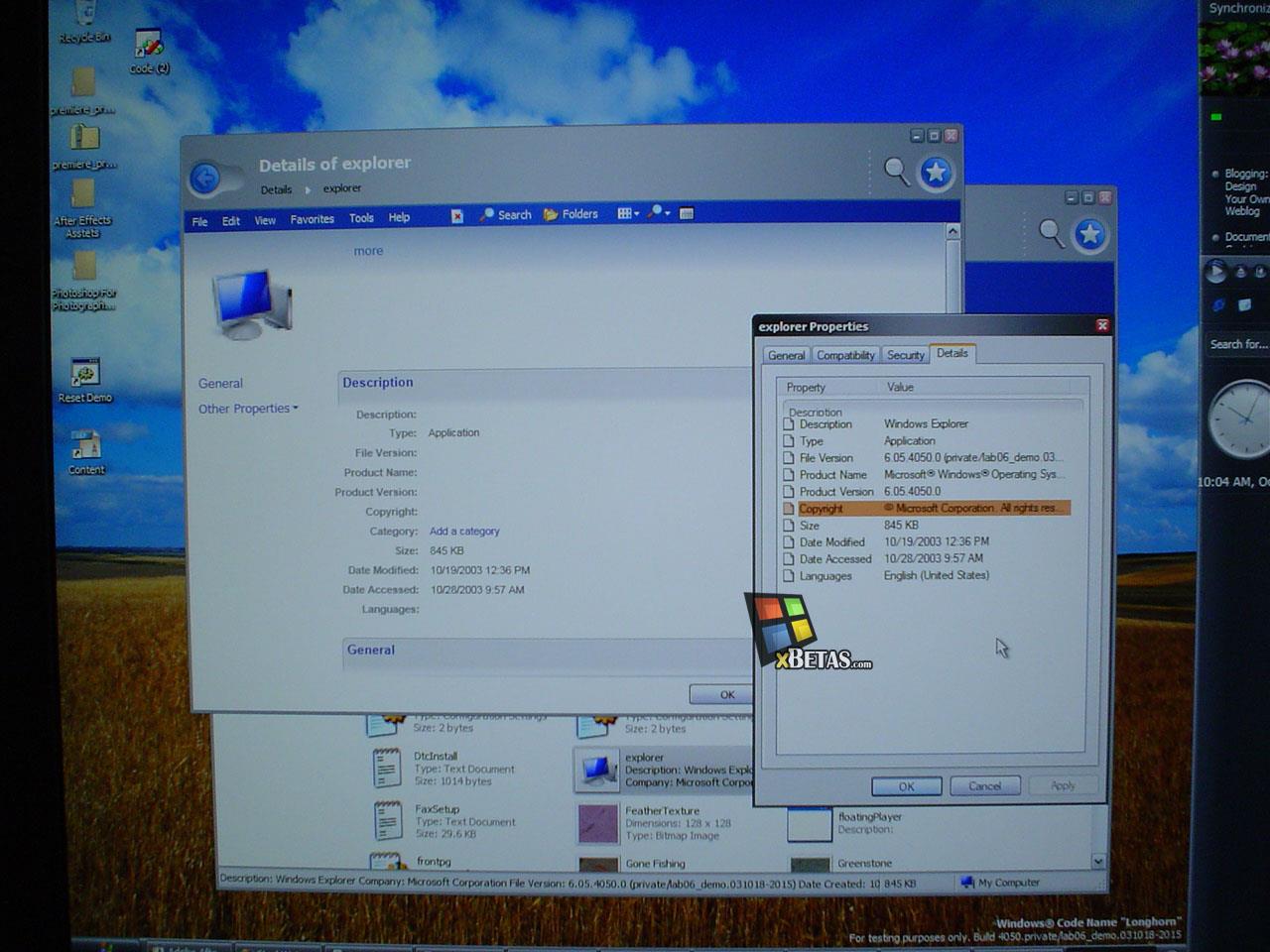
Task: Open the File menu
Action: (199, 221)
